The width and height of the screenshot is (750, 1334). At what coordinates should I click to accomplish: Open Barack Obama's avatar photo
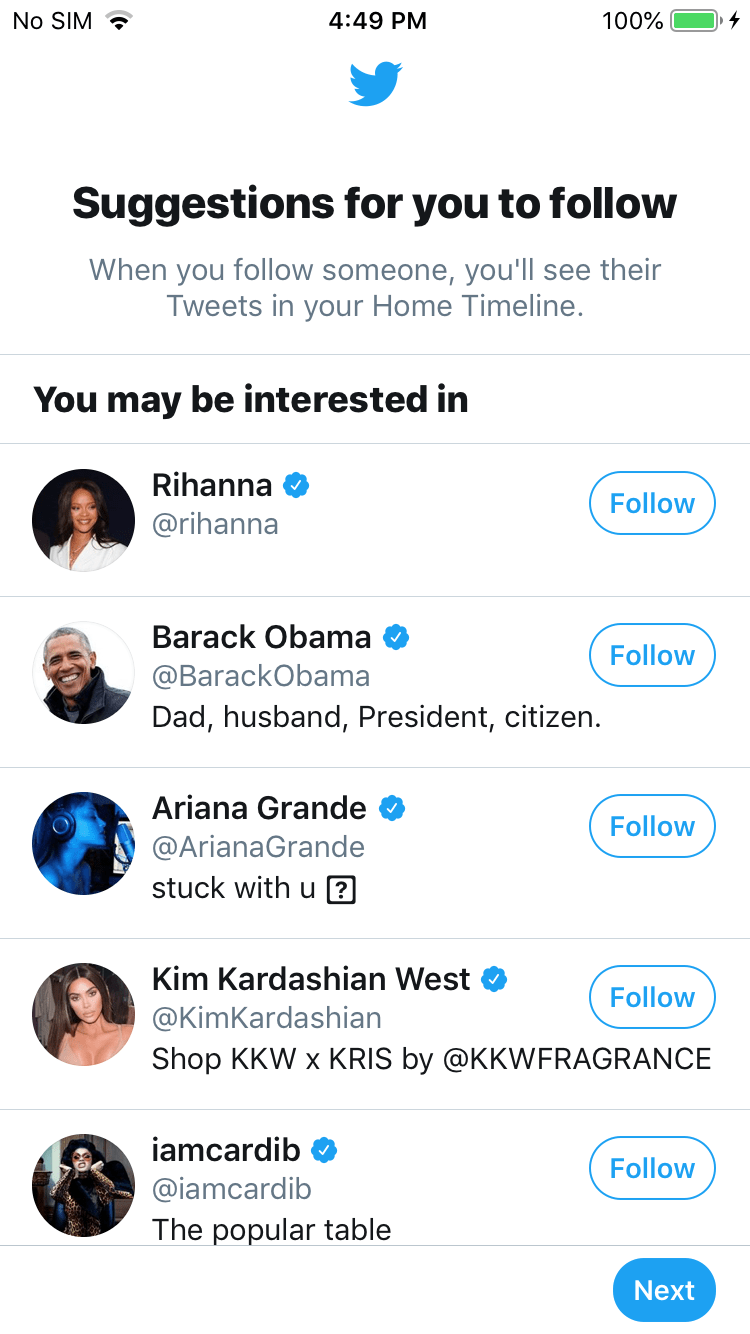tap(83, 672)
